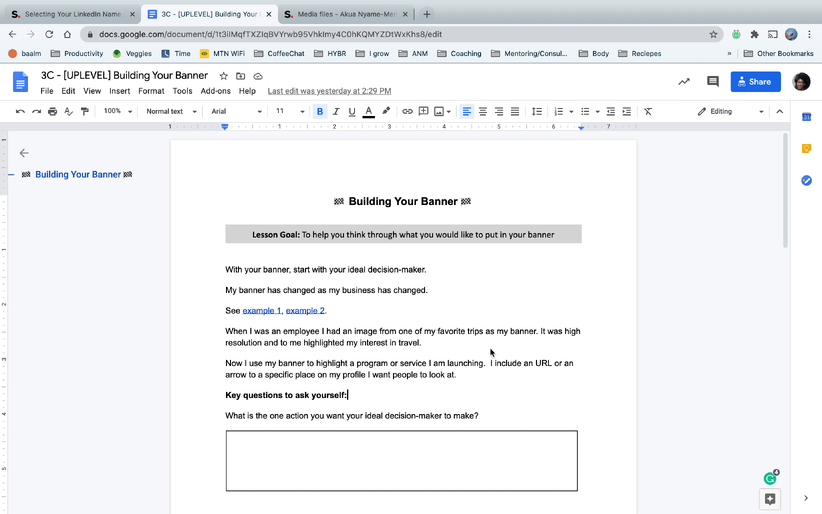822x514 pixels.
Task: Open the example 2 link
Action: click(x=305, y=310)
